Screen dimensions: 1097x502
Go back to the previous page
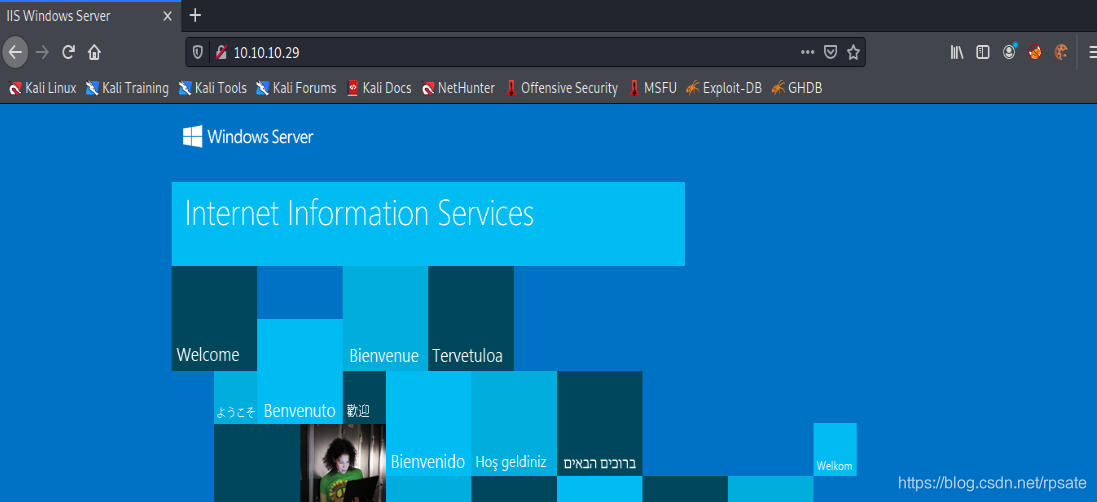coord(15,52)
